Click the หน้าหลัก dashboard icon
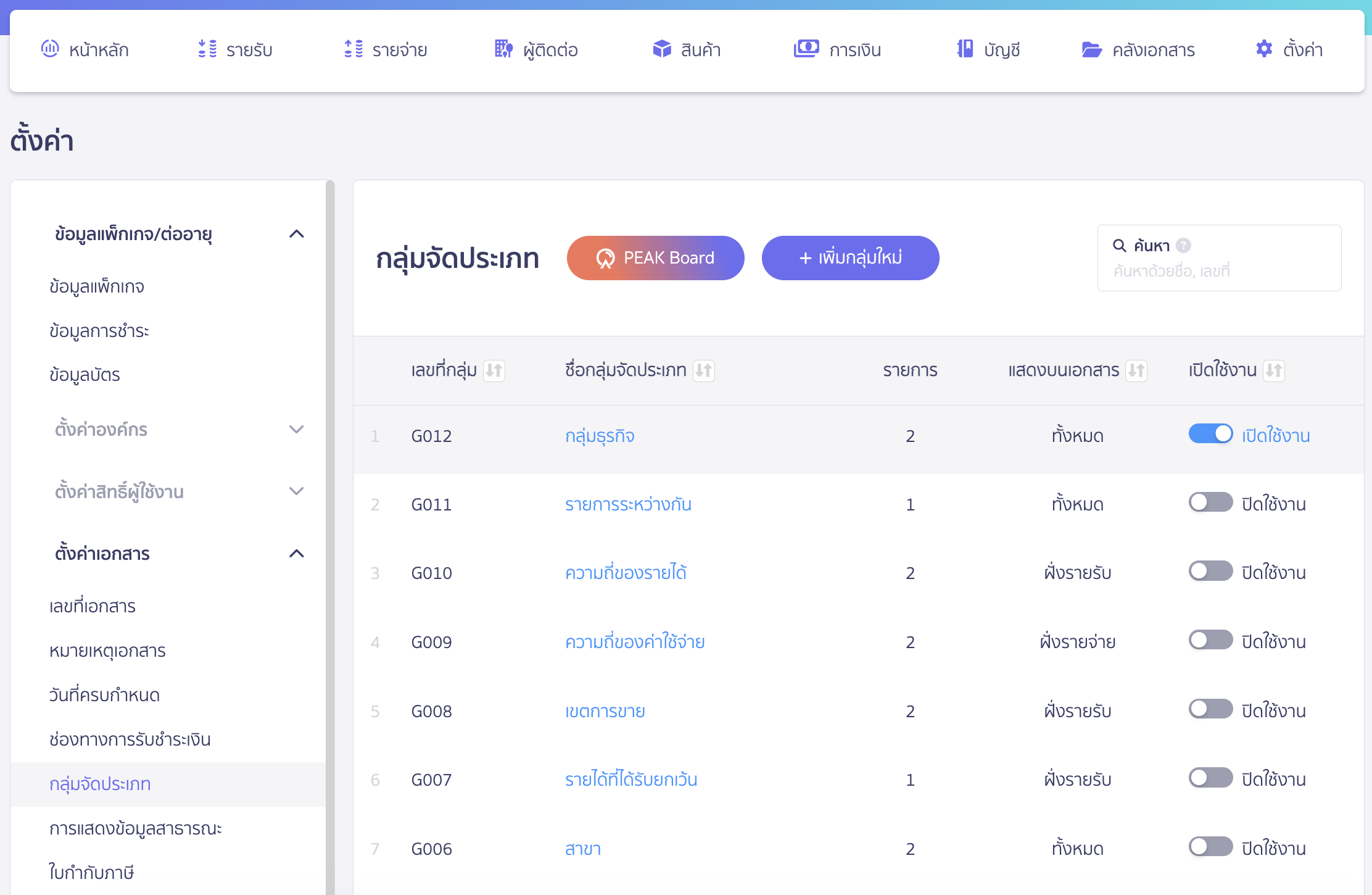Screen dimensions: 1372x895 click(49, 49)
